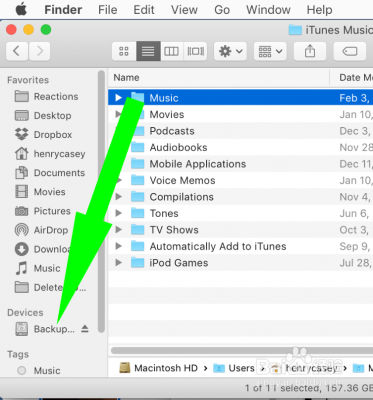Expand the TV Shows folder triangle
Screen dimensions: 373x400
tap(118, 230)
